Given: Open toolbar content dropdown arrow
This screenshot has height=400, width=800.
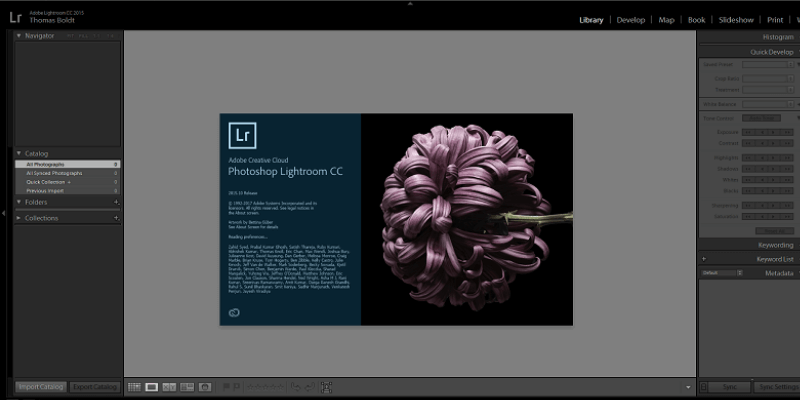Looking at the screenshot, I should tap(688, 387).
